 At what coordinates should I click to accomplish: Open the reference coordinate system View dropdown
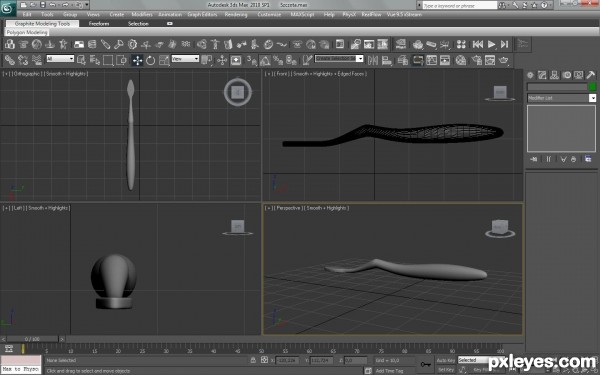tap(185, 59)
